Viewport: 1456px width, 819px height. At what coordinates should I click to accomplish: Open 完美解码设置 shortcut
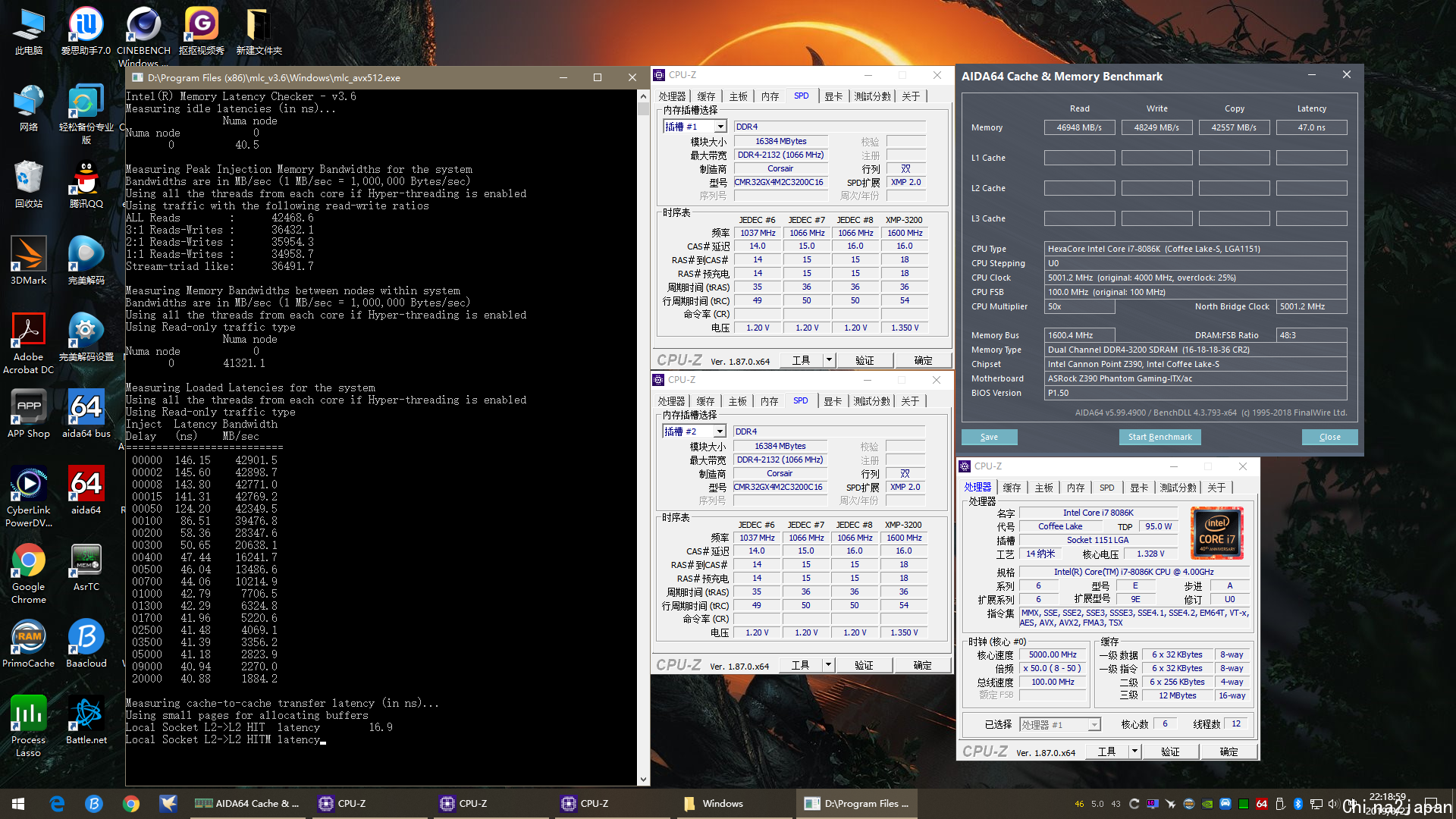[x=86, y=337]
